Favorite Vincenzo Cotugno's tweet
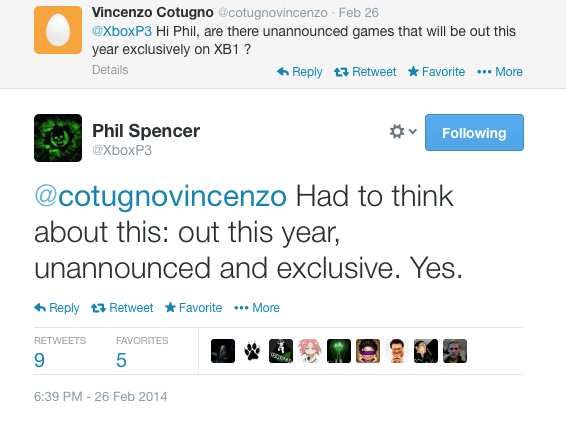566x429 pixels. [x=436, y=72]
